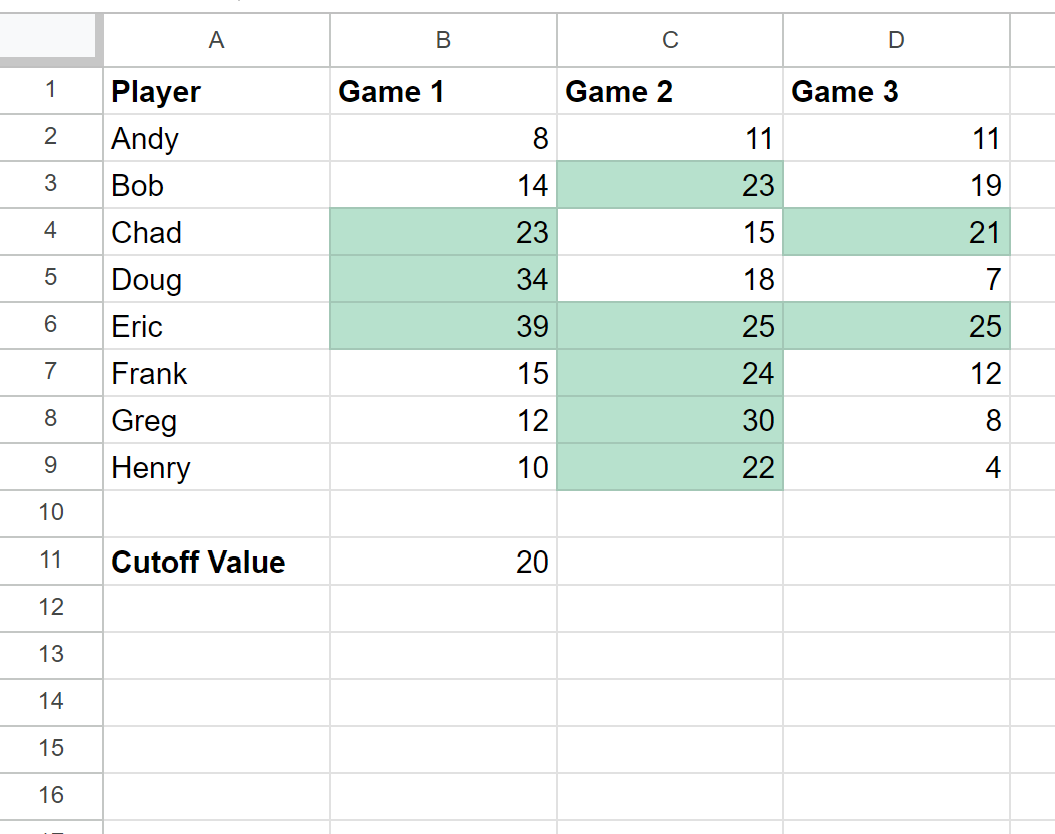Click the Player header cell

(x=216, y=91)
